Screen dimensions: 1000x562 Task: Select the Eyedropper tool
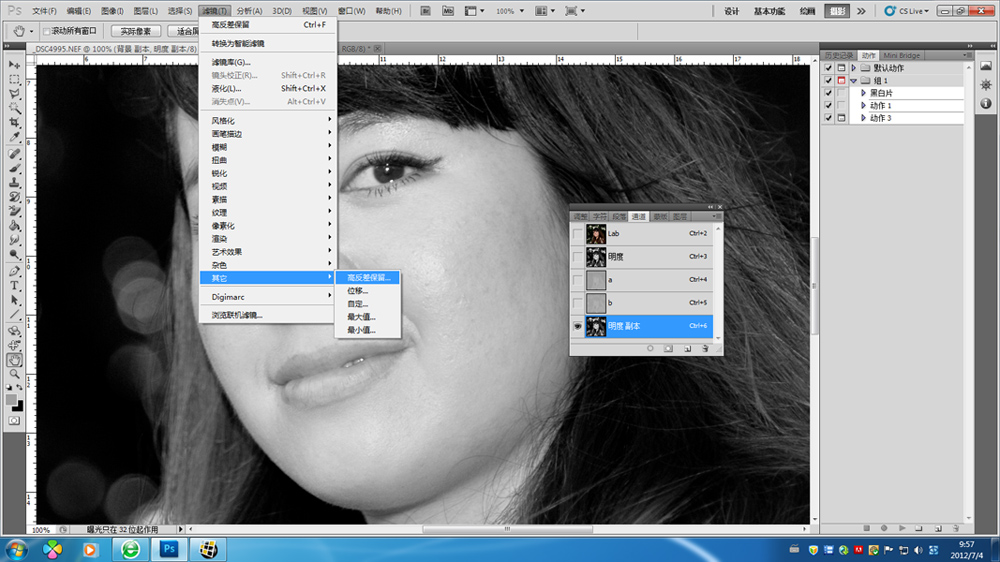pyautogui.click(x=15, y=136)
